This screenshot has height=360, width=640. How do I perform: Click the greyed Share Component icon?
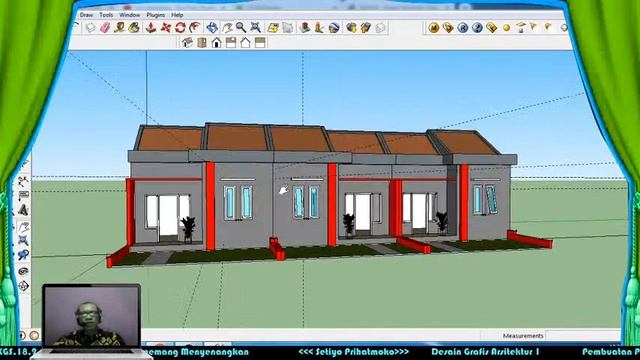[x=380, y=28]
